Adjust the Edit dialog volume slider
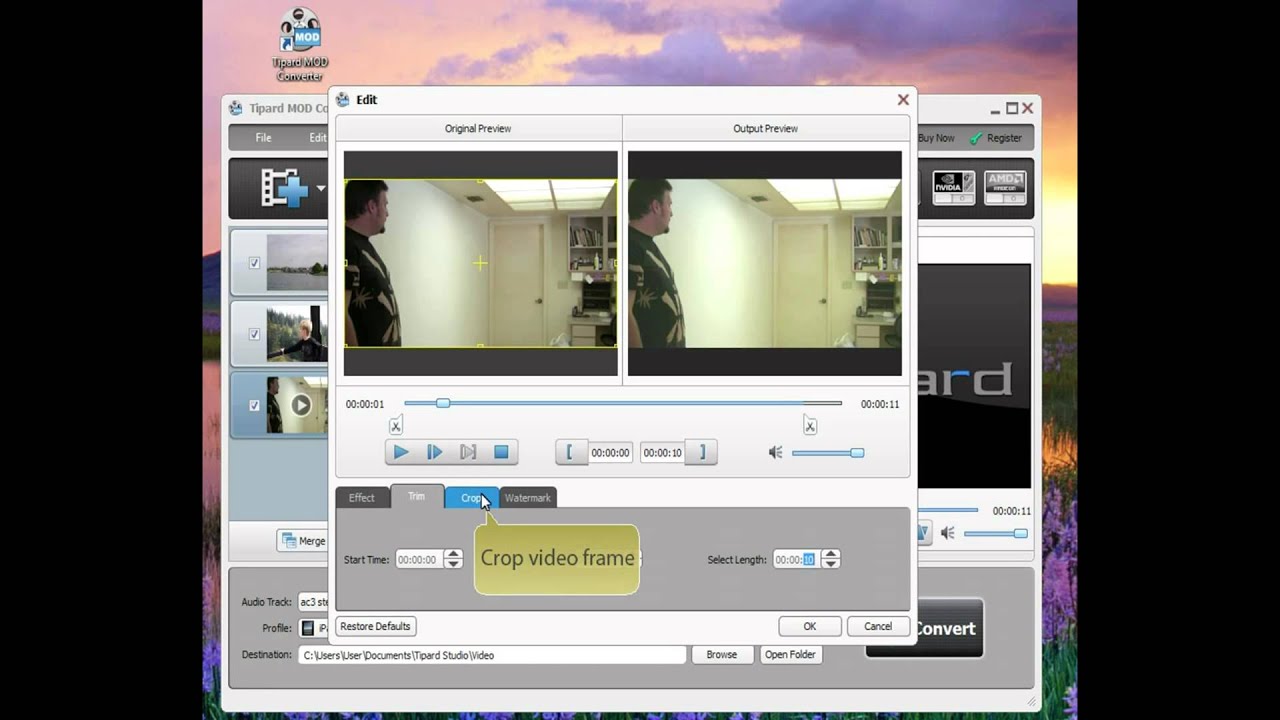 pyautogui.click(x=828, y=453)
